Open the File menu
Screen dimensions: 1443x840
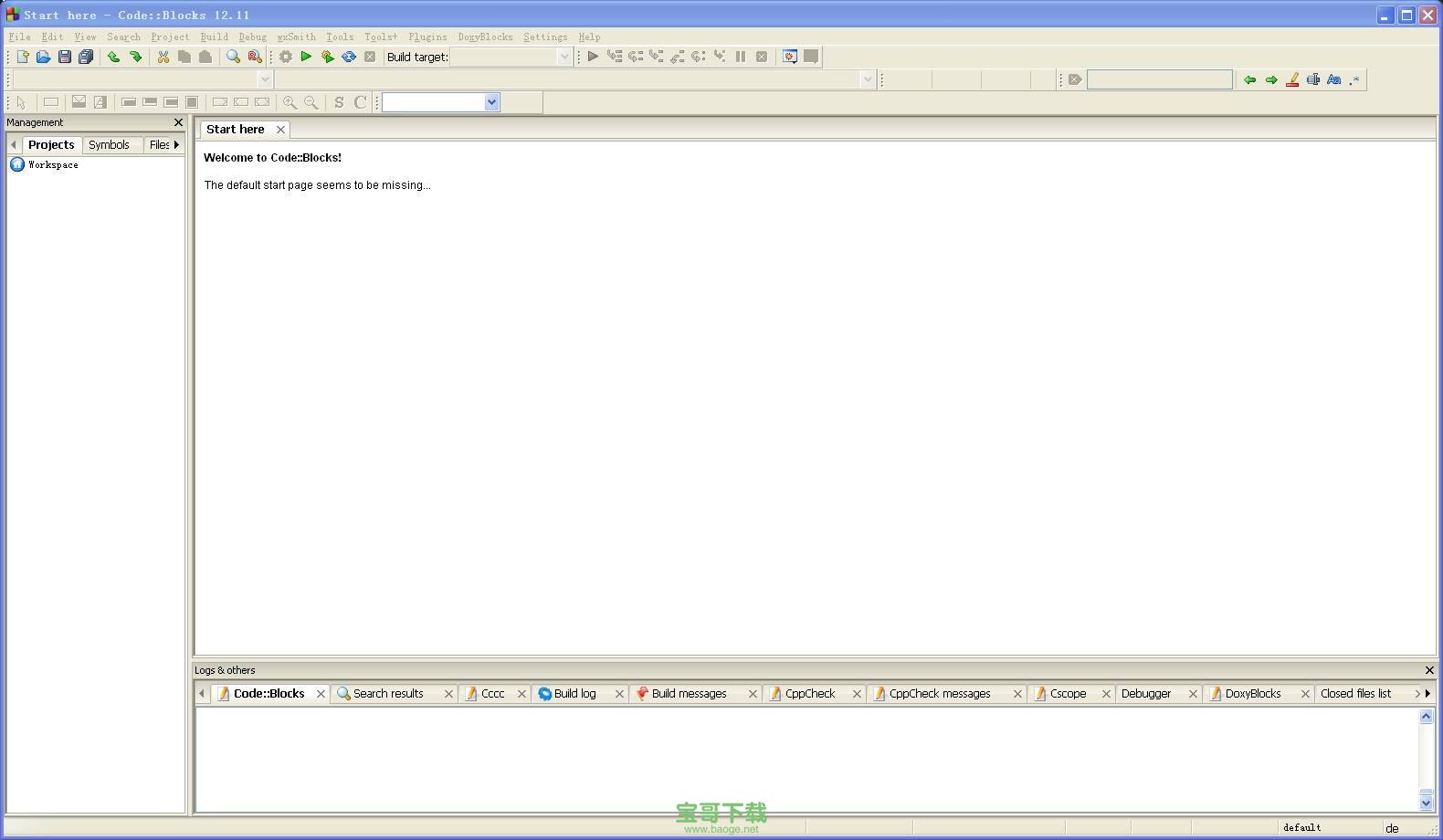point(19,37)
